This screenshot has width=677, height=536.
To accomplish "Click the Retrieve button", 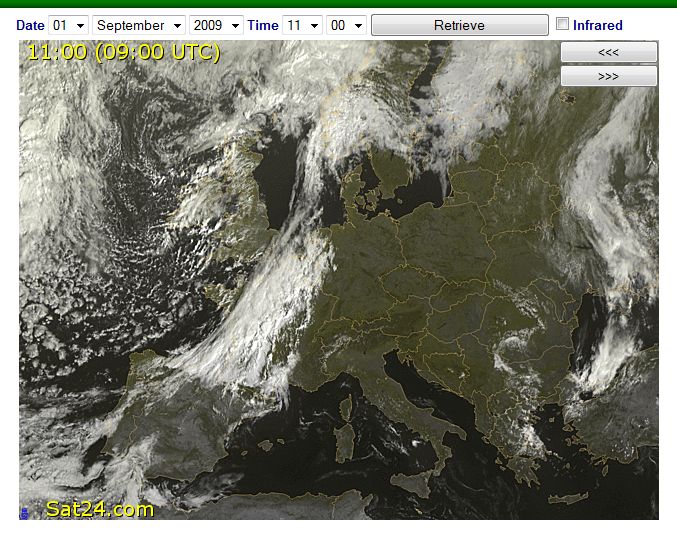I will point(460,25).
